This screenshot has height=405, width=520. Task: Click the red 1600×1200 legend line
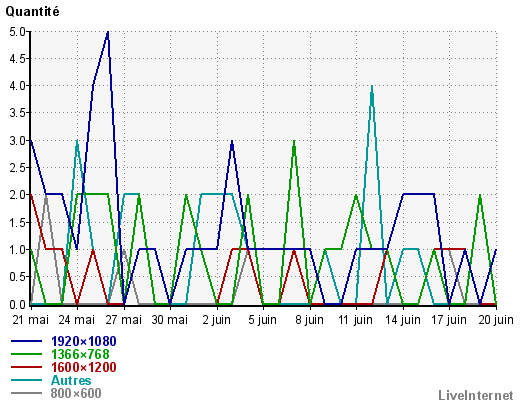tap(27, 367)
